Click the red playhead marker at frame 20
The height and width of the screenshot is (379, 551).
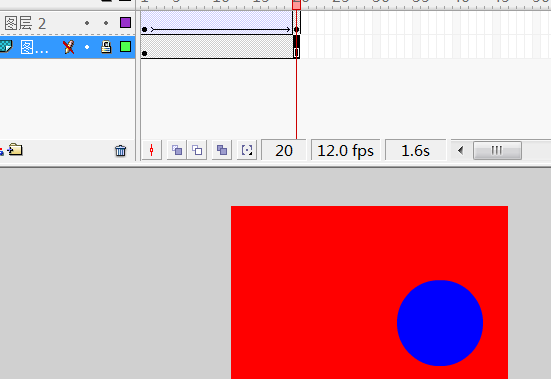(297, 5)
